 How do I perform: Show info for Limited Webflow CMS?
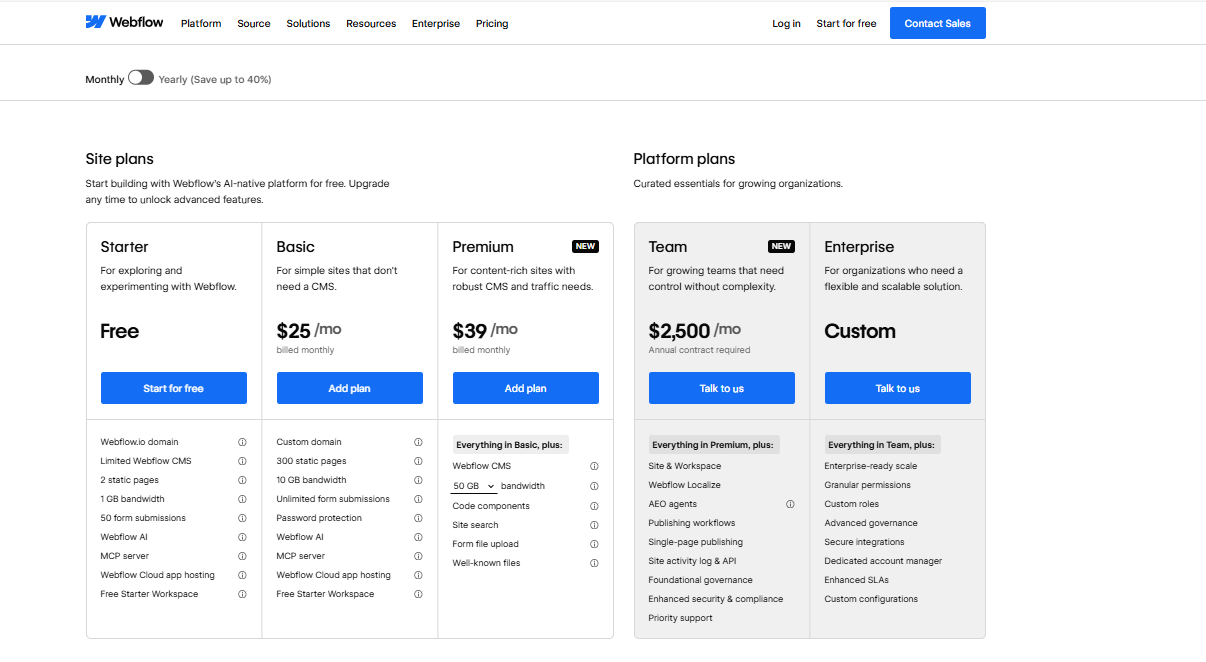coord(242,461)
